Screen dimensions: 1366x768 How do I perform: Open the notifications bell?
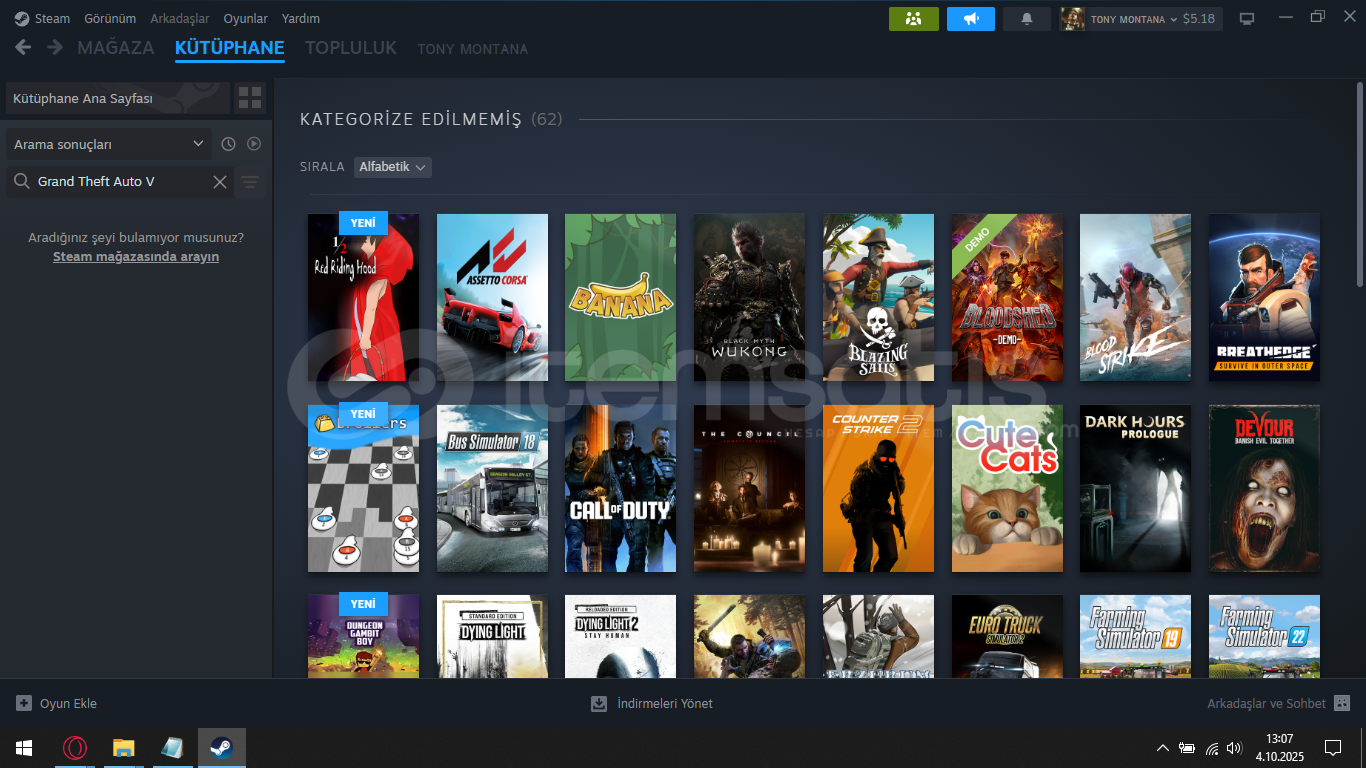click(1027, 19)
